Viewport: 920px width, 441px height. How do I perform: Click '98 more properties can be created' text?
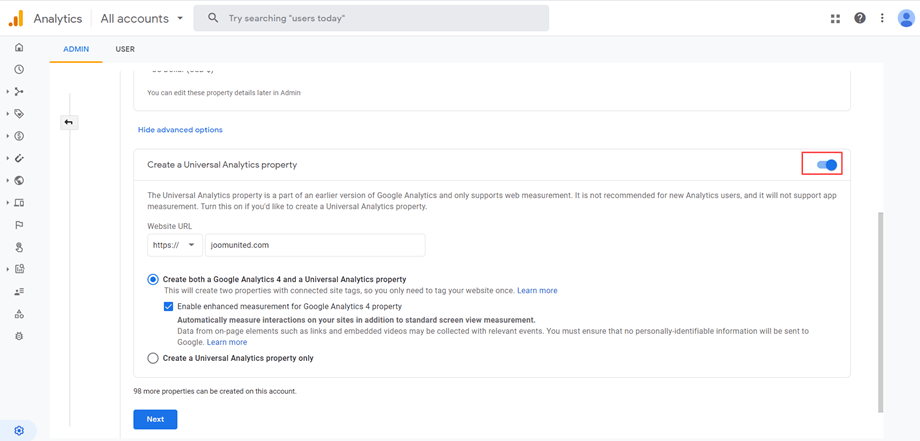pyautogui.click(x=215, y=391)
